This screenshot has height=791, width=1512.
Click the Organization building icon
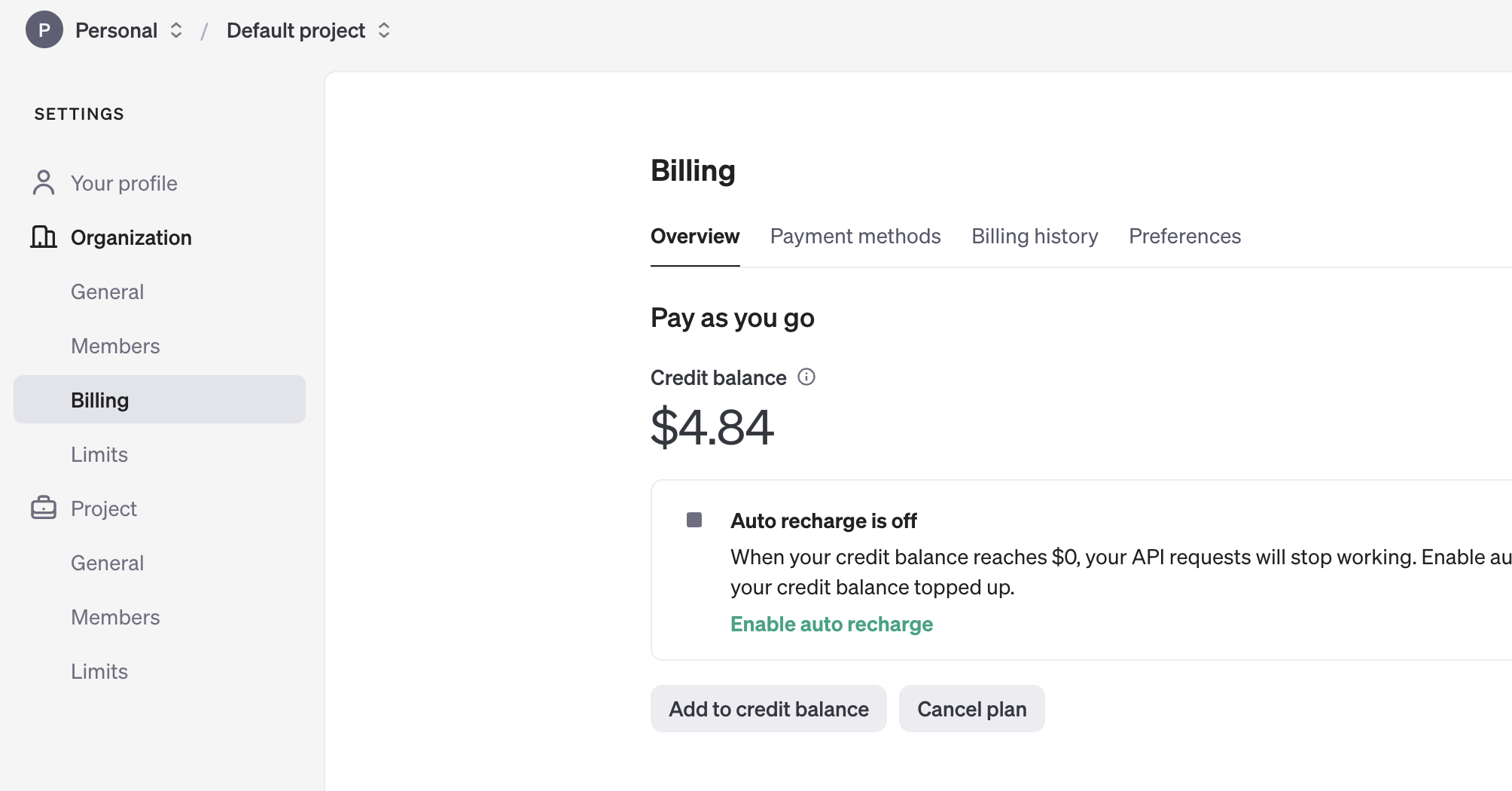coord(44,237)
